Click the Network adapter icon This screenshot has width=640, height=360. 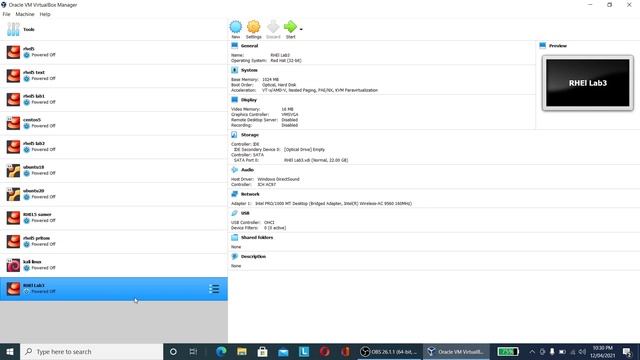(x=234, y=194)
